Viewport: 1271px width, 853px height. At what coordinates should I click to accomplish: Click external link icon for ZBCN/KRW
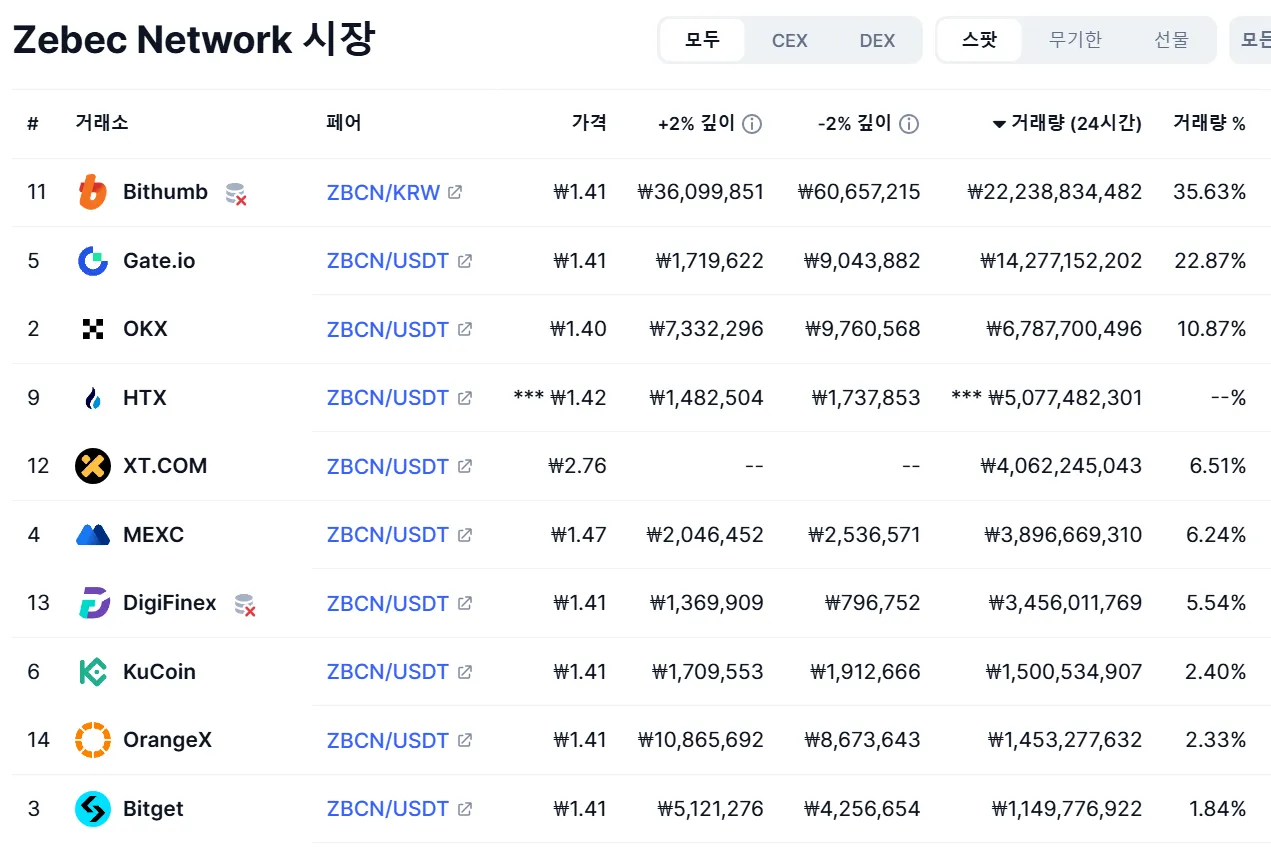point(455,192)
